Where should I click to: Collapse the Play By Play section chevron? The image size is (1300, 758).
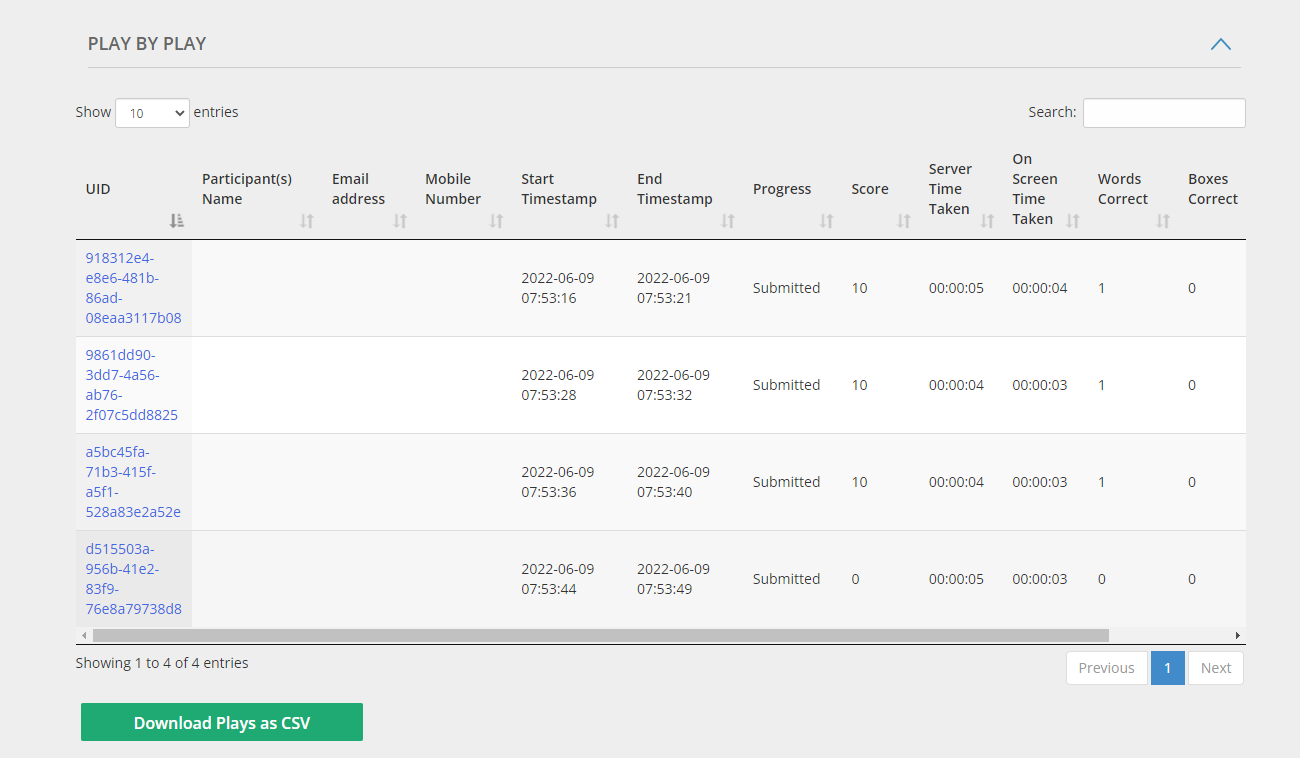click(x=1220, y=44)
